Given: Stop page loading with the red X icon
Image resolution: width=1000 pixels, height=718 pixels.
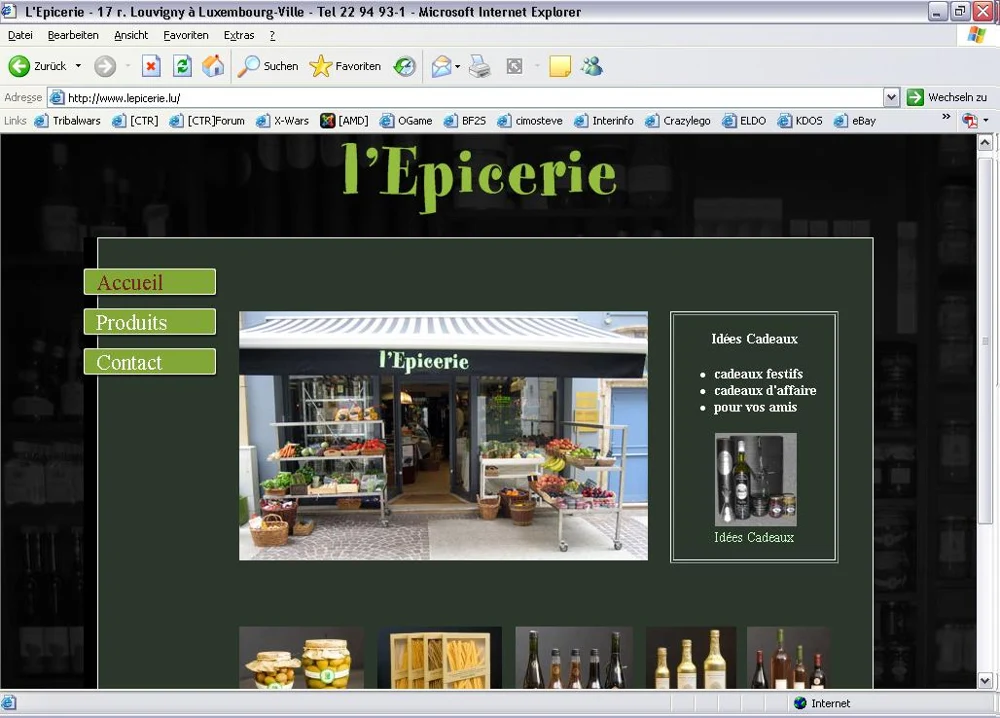Looking at the screenshot, I should [151, 66].
